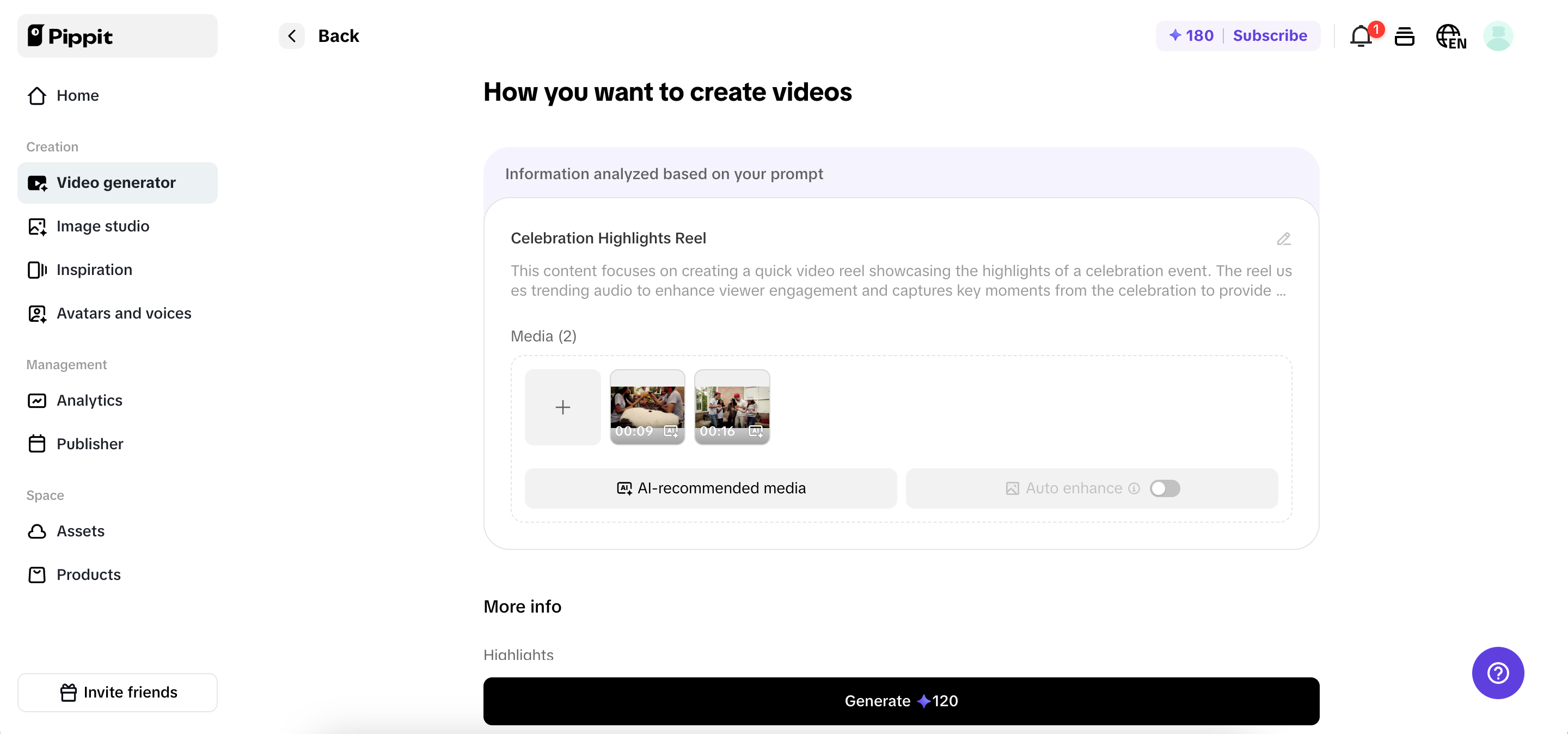Enable the Auto enhance toggle
The image size is (1568, 734).
(1166, 488)
